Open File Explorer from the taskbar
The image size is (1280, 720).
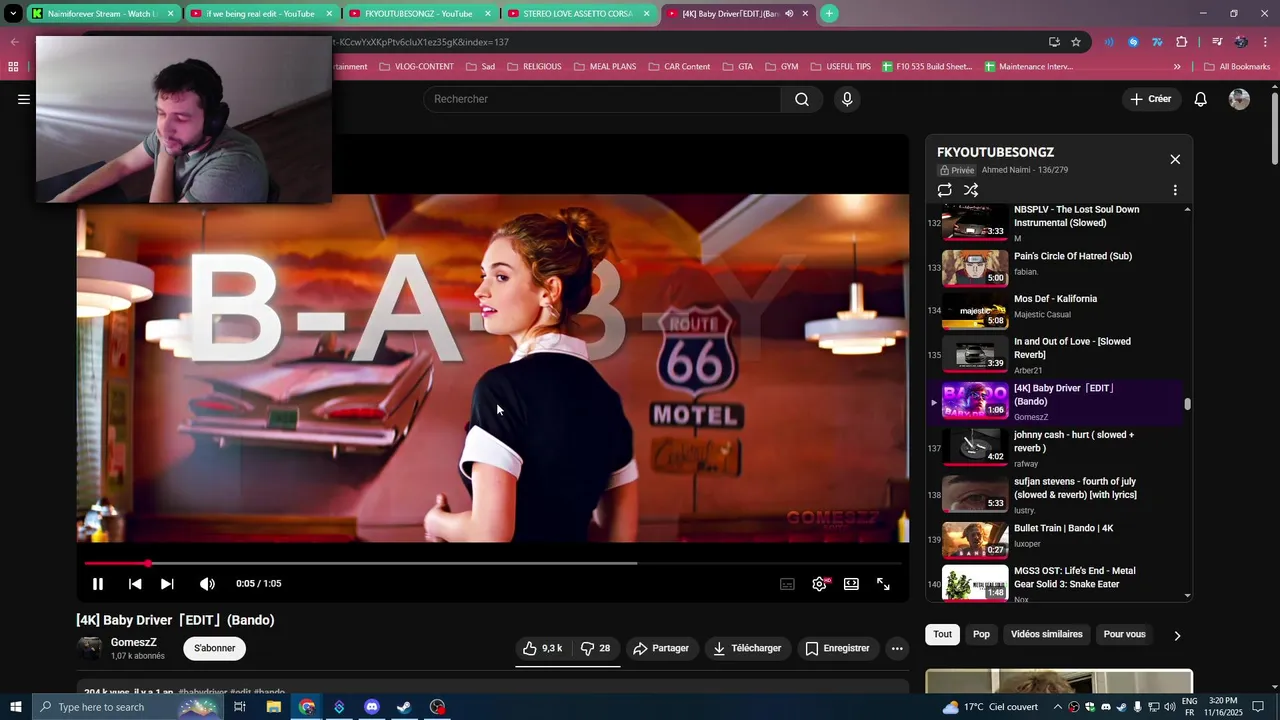(273, 707)
